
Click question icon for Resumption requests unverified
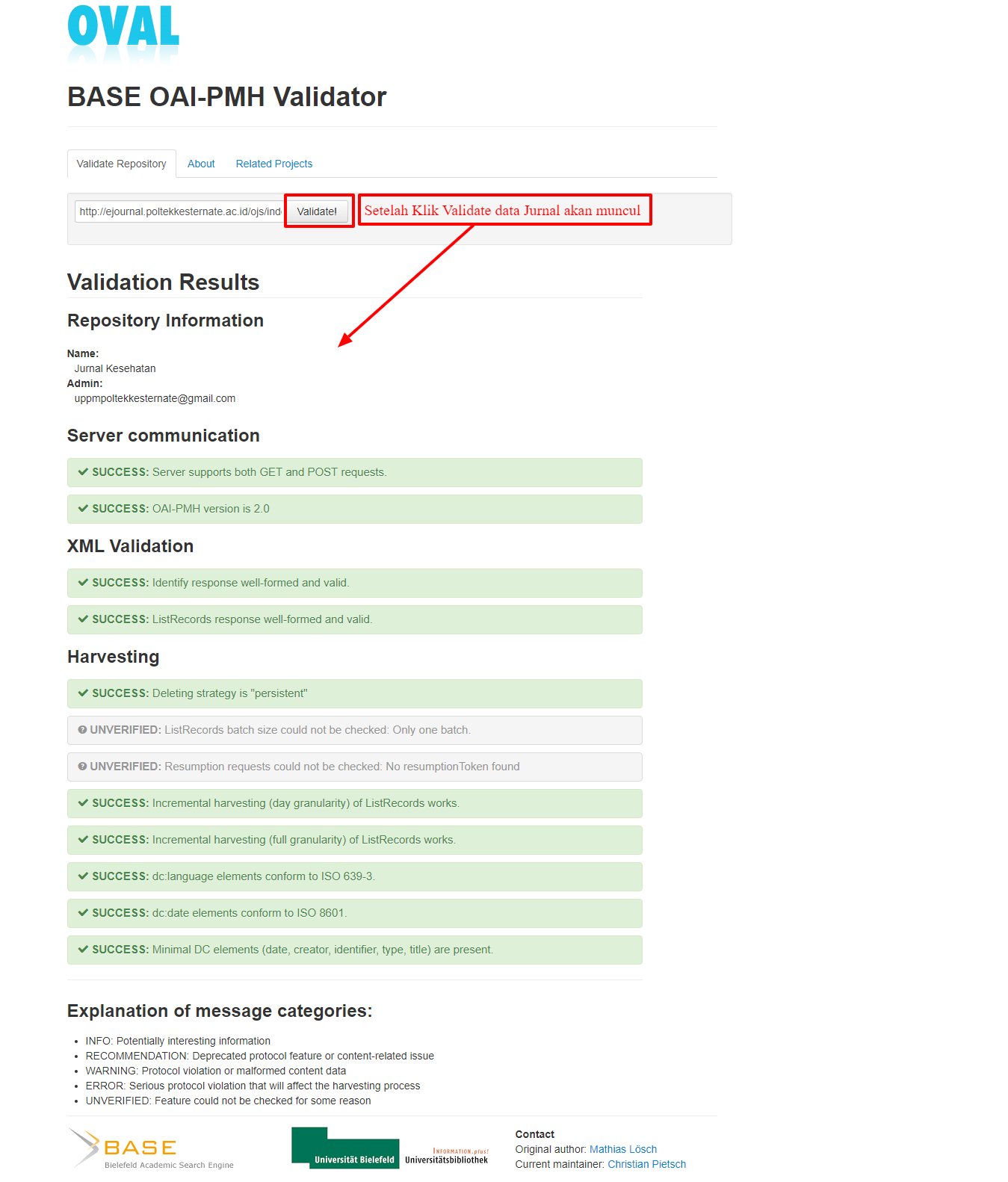[x=82, y=767]
